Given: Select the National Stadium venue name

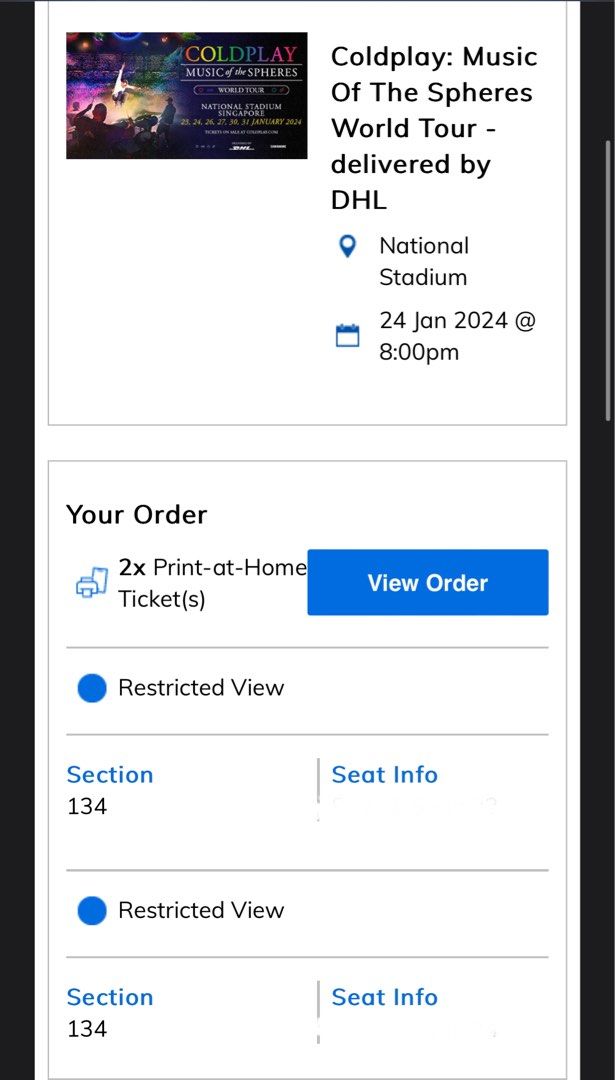Looking at the screenshot, I should [x=423, y=261].
